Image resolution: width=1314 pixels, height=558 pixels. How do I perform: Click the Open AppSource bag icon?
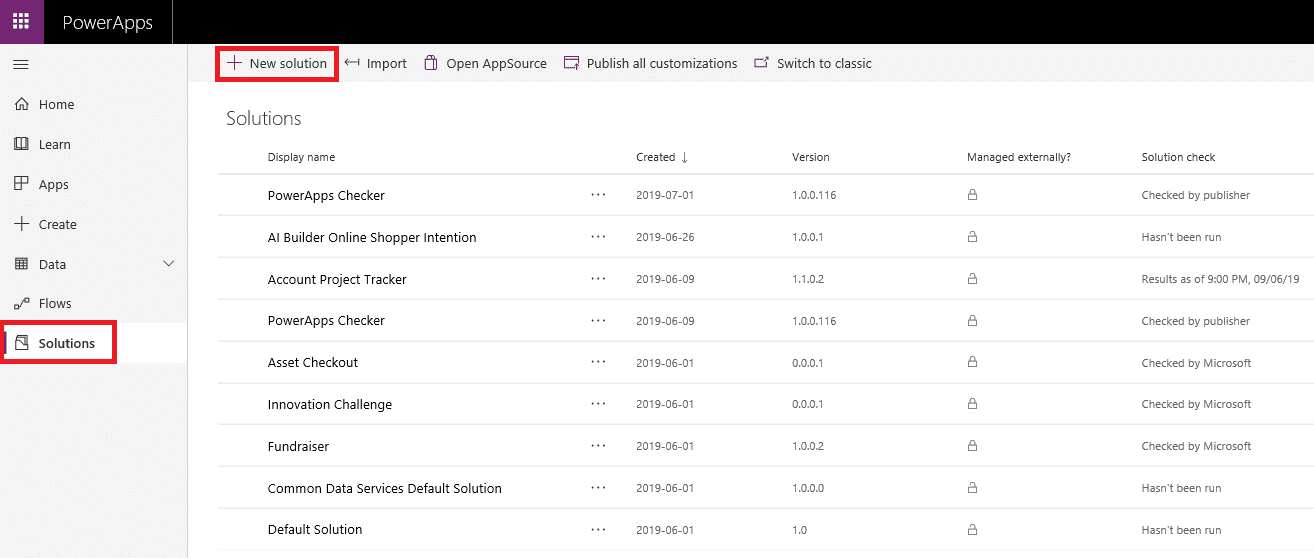pyautogui.click(x=431, y=63)
